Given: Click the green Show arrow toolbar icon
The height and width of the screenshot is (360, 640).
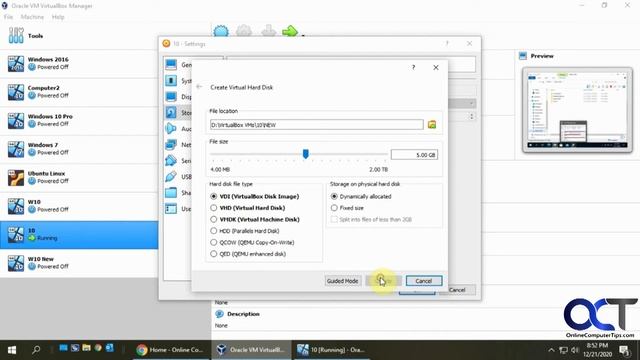Looking at the screenshot, I should (x=290, y=31).
